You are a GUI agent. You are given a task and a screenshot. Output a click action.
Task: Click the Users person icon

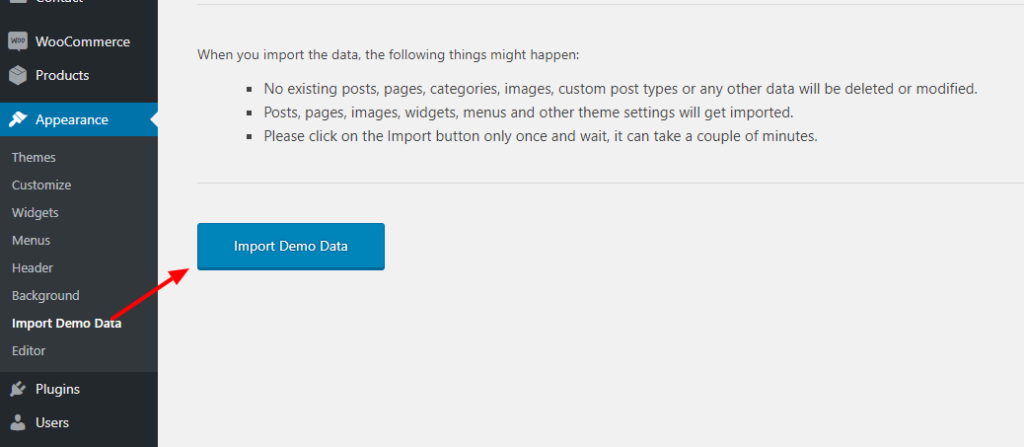[18, 422]
